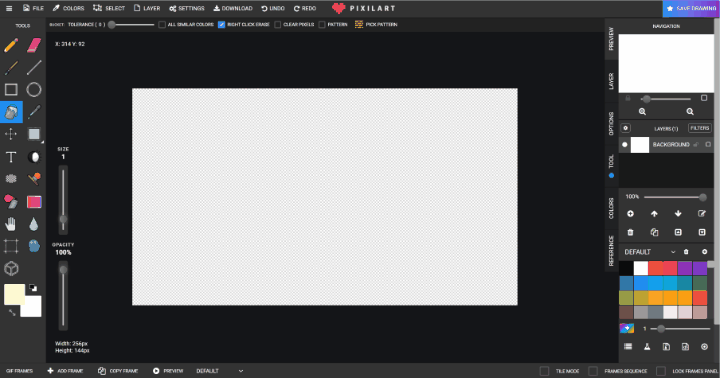Open the Layer menu
This screenshot has width=720, height=378.
147,8
